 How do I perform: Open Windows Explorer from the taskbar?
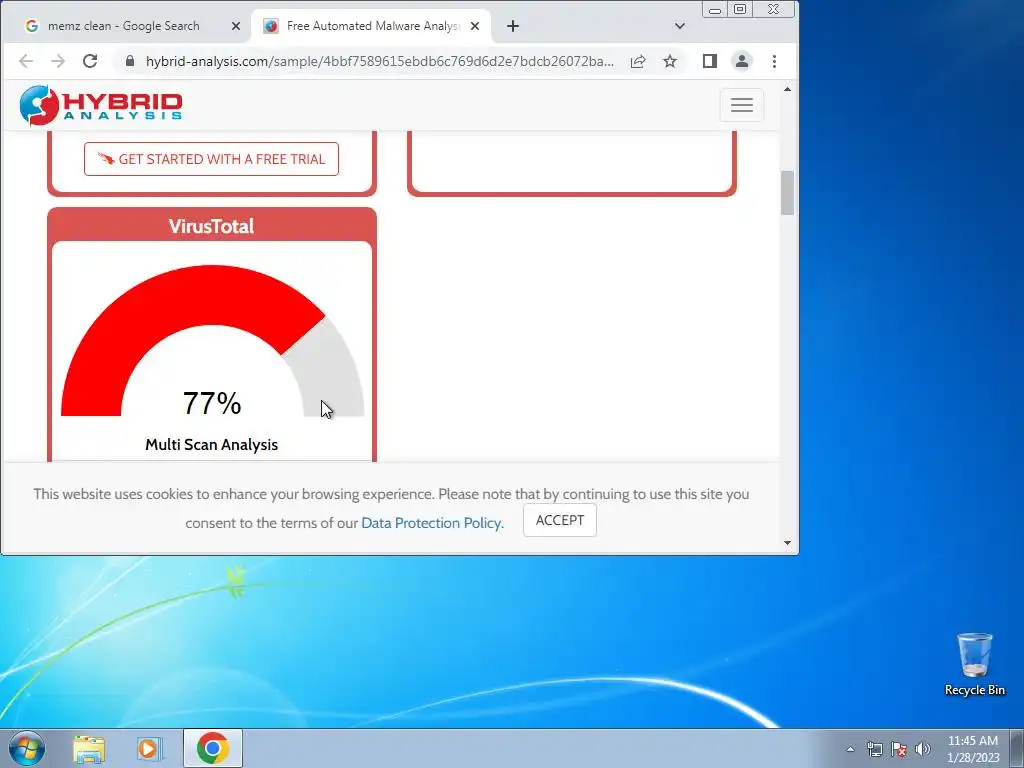click(x=89, y=749)
